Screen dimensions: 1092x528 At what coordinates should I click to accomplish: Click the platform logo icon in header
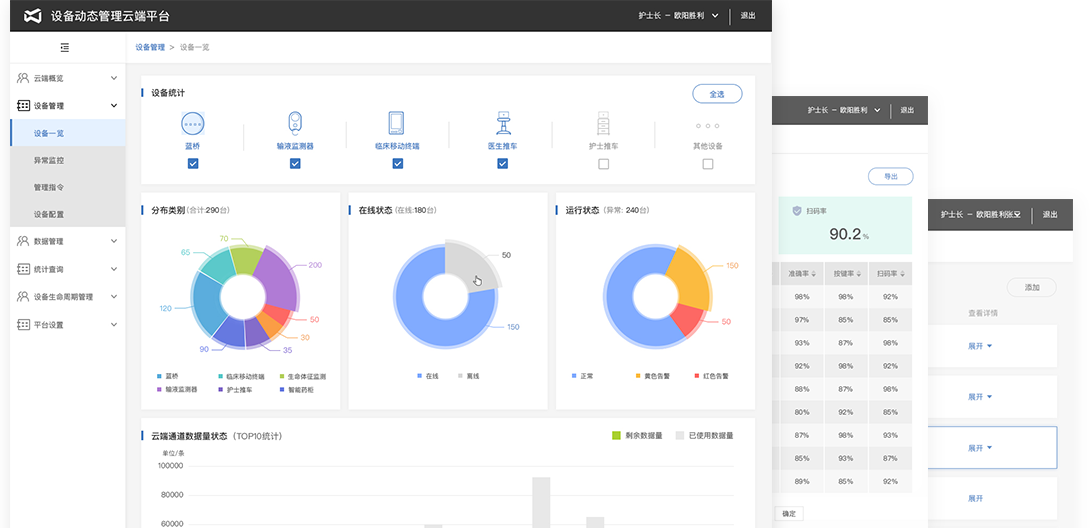33,15
